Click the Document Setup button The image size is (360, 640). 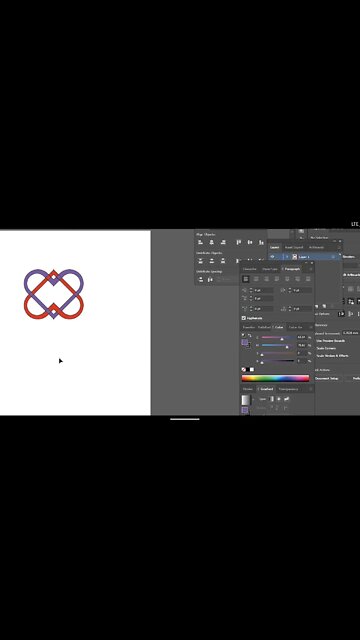pyautogui.click(x=327, y=378)
